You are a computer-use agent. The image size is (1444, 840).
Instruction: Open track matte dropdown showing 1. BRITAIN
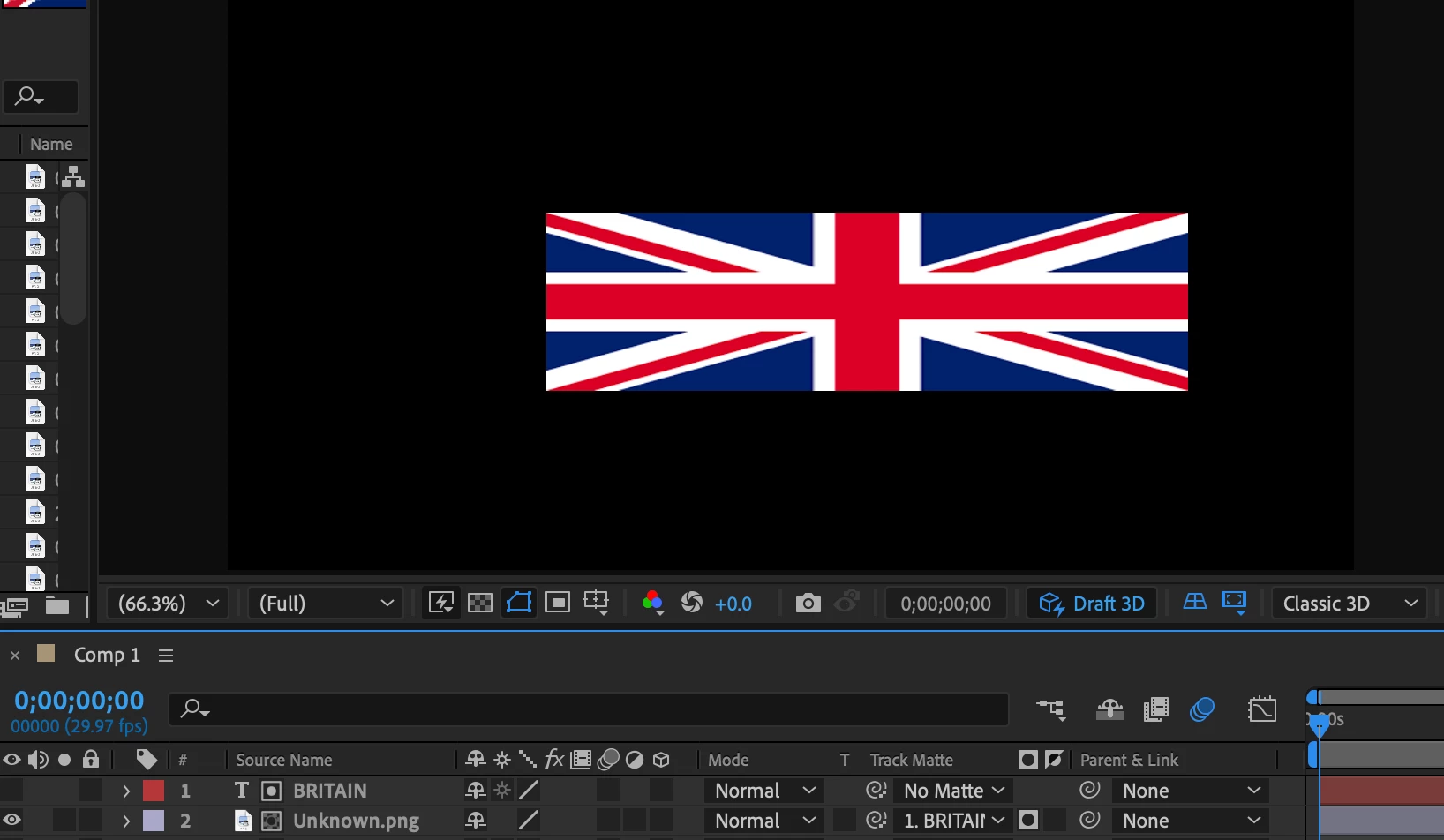(x=954, y=821)
